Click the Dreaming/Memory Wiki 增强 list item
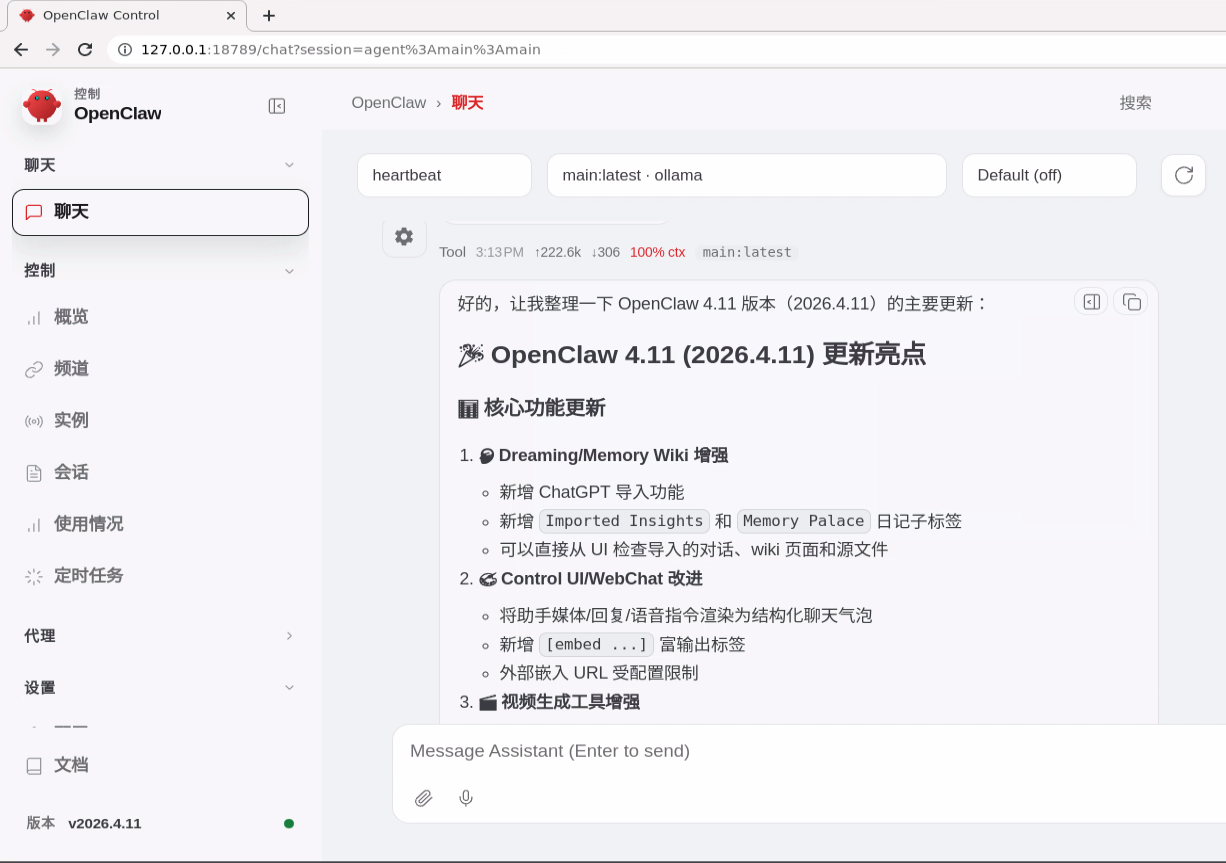Viewport: 1226px width, 863px height. [x=603, y=456]
